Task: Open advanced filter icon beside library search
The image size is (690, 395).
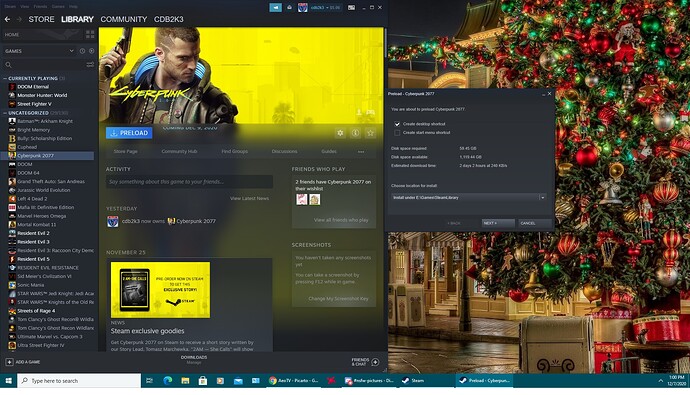Action: coord(90,65)
